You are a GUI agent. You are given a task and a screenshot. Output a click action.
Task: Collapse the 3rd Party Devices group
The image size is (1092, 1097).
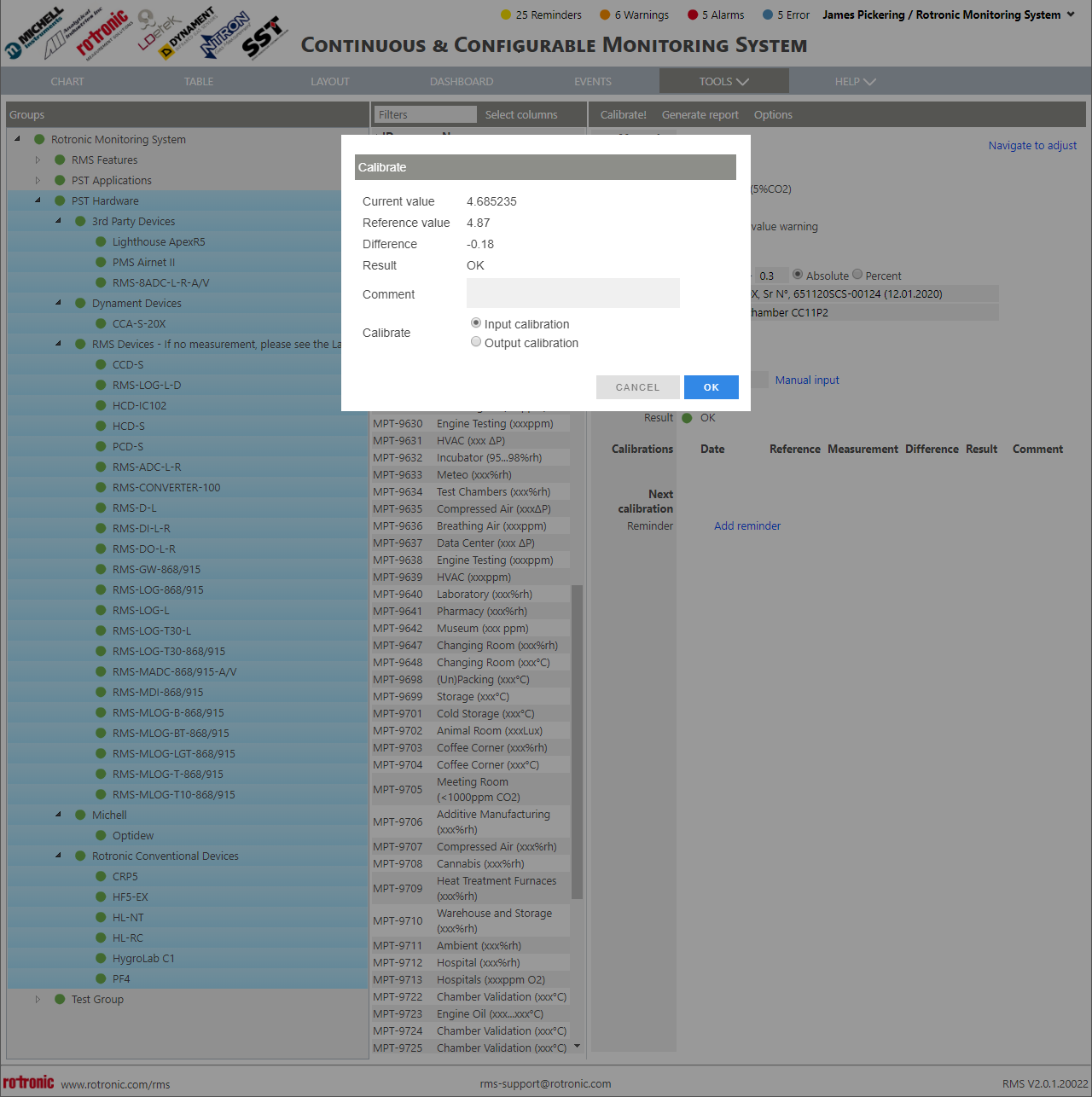(58, 220)
